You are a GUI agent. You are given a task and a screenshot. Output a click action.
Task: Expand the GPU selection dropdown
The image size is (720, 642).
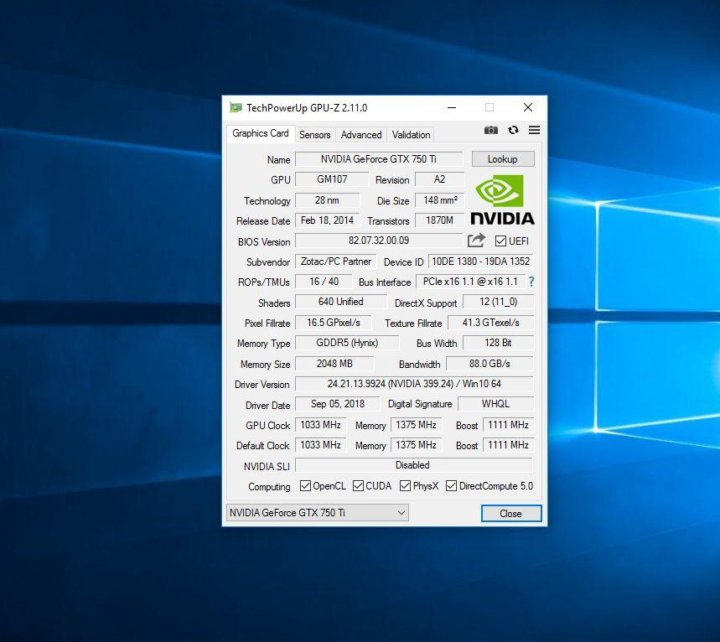point(317,513)
